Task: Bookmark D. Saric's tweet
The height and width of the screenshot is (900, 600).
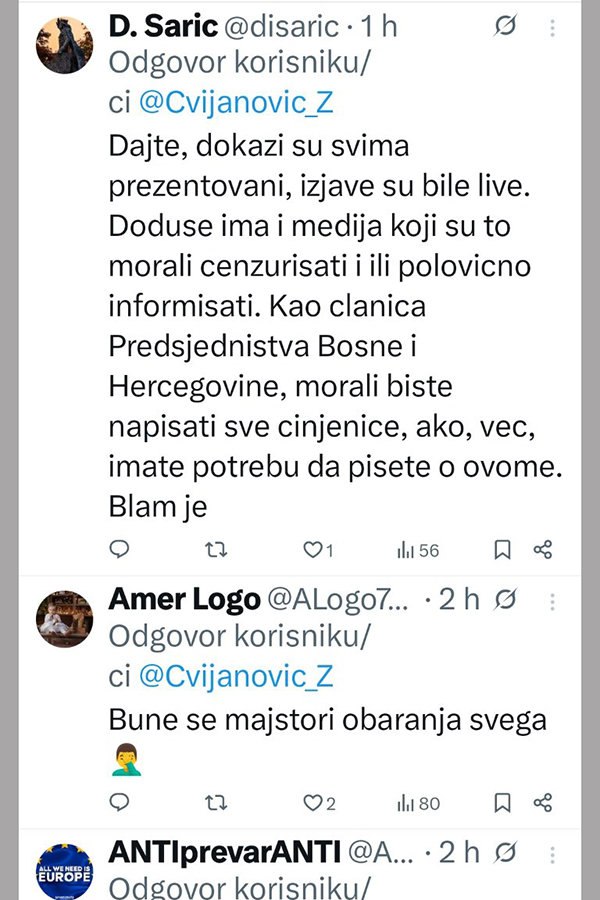Action: (503, 549)
